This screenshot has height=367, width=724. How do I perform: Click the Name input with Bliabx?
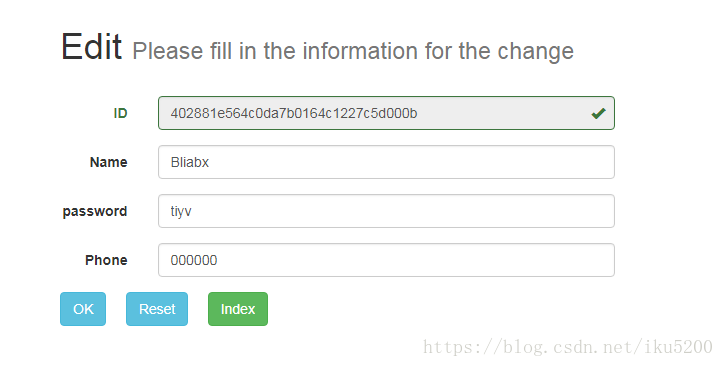pos(386,162)
